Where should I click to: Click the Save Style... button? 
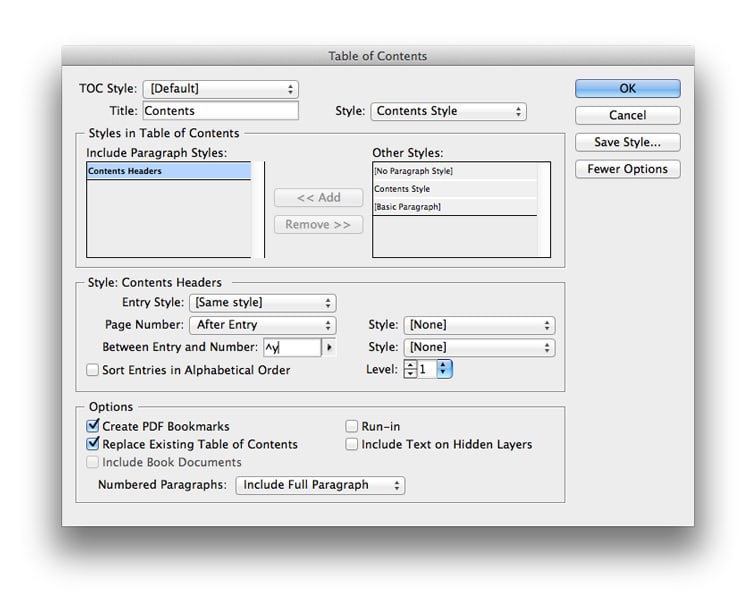[x=628, y=142]
